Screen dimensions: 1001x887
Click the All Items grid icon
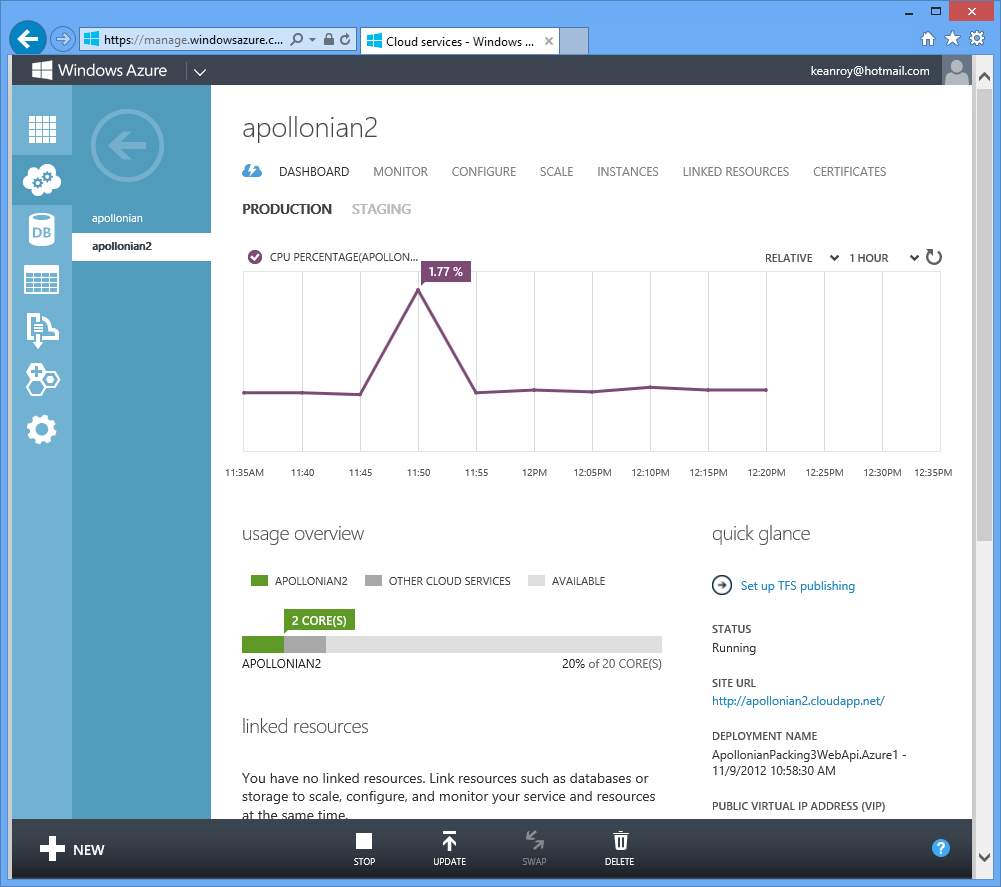(x=42, y=129)
